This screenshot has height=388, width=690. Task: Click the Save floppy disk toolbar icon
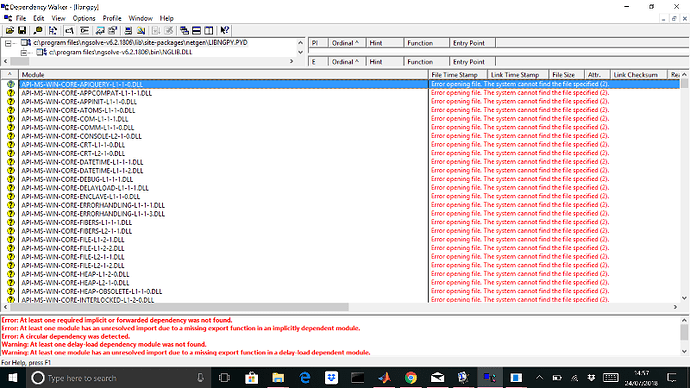22,30
